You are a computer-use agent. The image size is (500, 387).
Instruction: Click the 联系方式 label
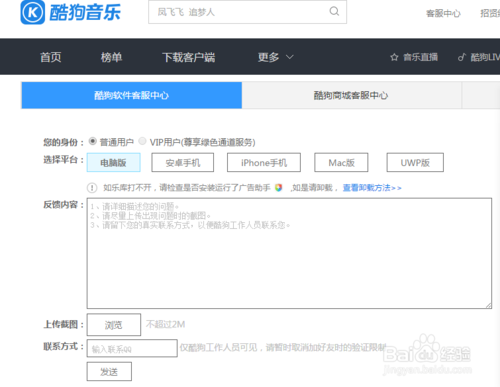tap(63, 346)
